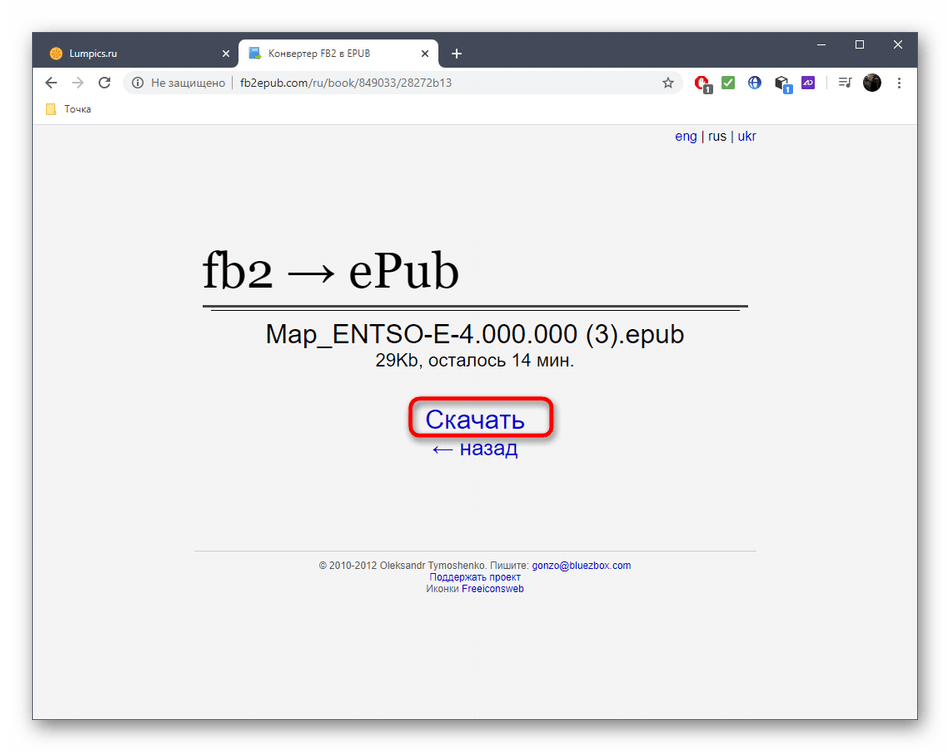Viewport: 950px width, 752px height.
Task: Minimize the browser window
Action: (x=821, y=45)
